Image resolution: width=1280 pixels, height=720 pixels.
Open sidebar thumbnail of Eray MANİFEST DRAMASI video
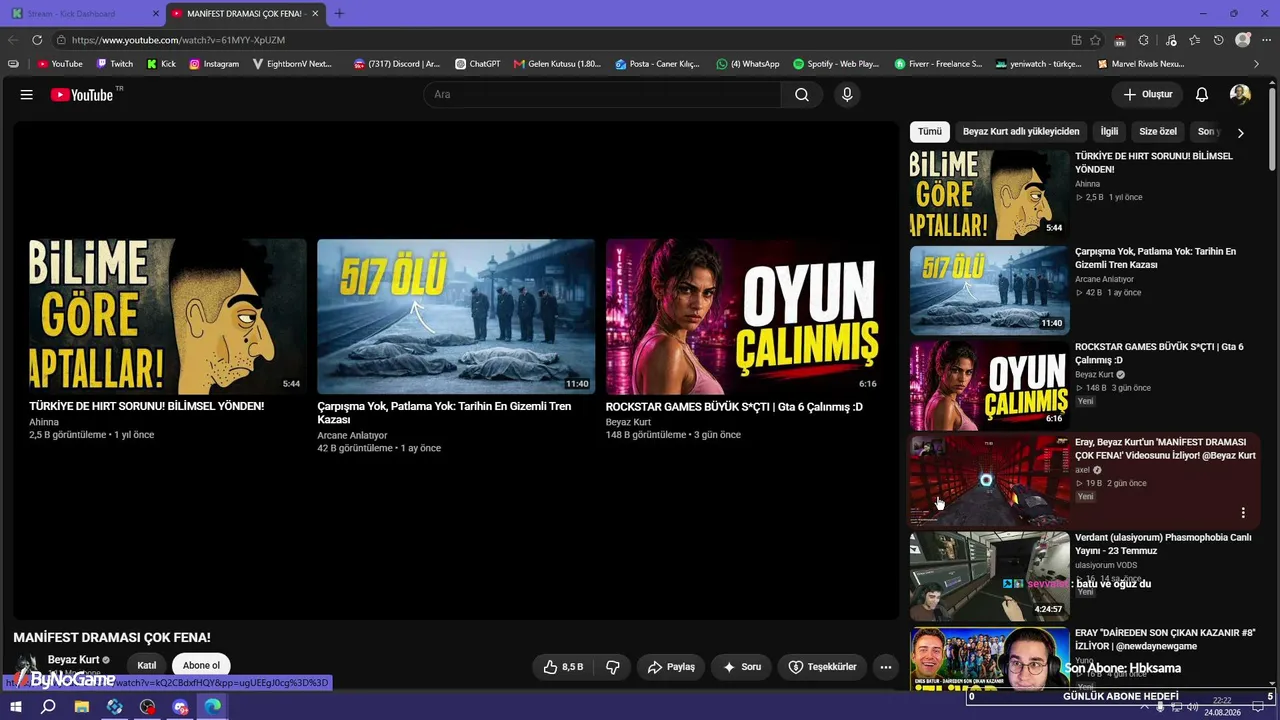[x=989, y=481]
